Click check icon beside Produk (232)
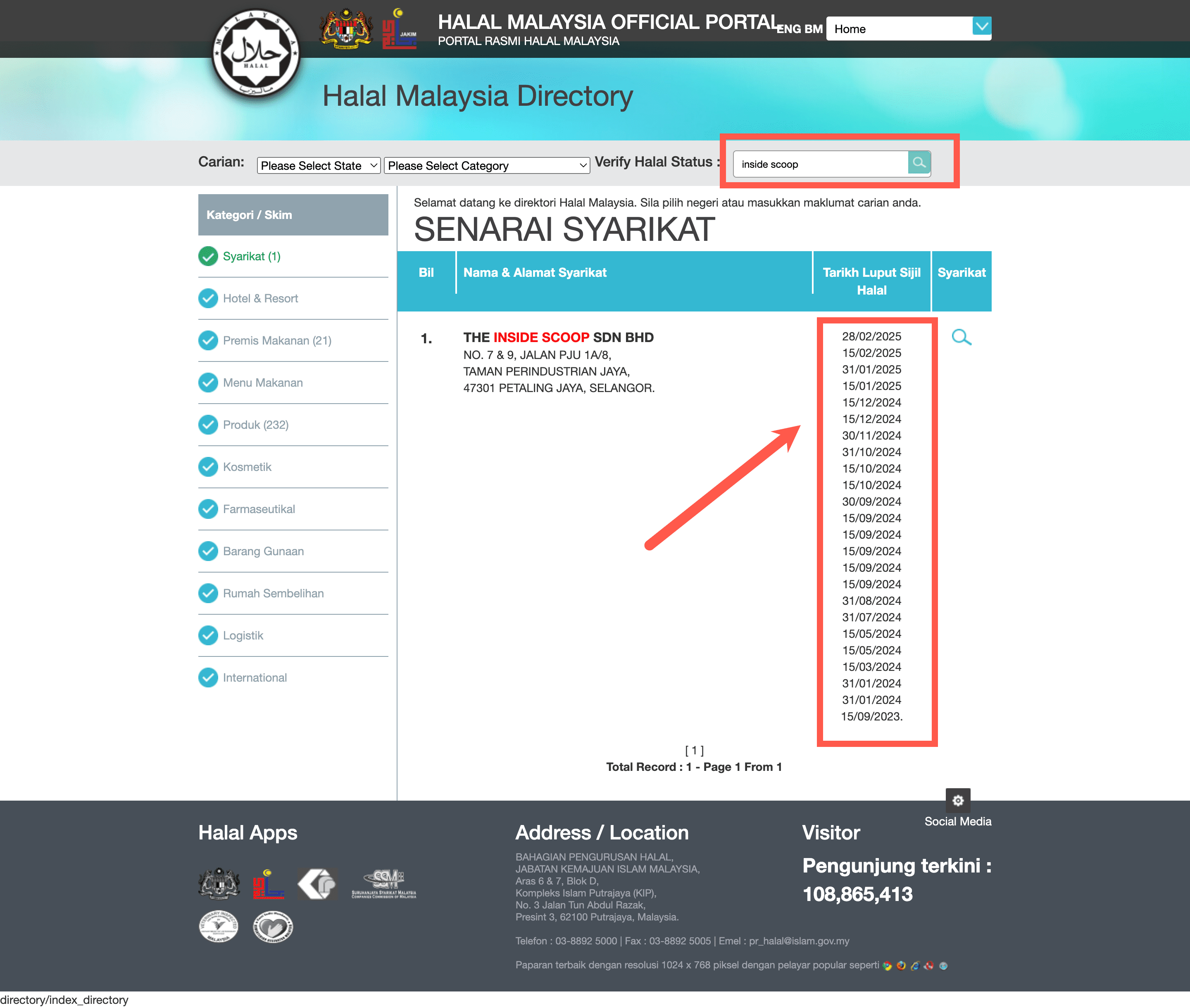This screenshot has width=1190, height=1008. [208, 425]
